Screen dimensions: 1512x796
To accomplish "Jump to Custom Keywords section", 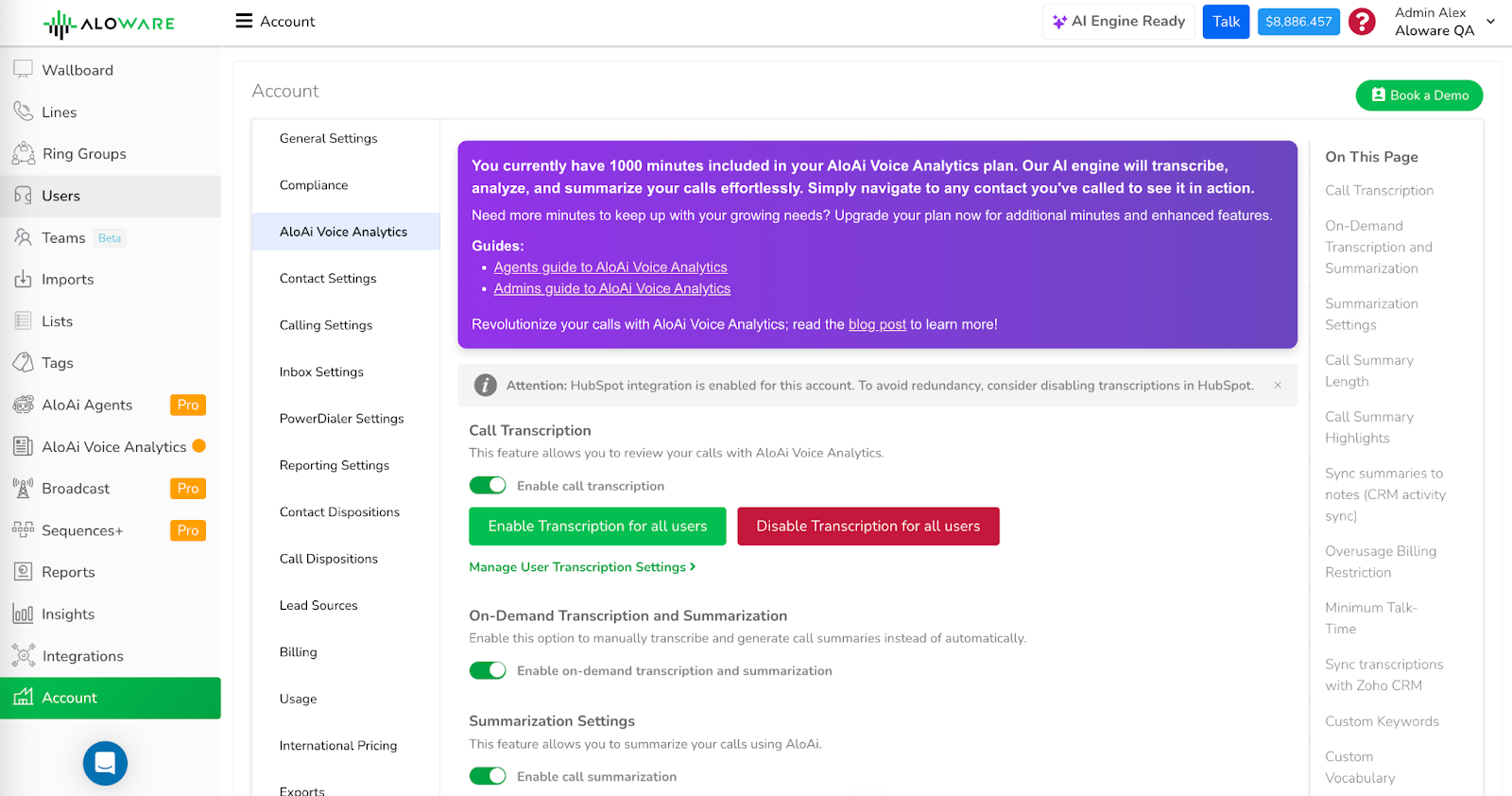I will [x=1382, y=721].
